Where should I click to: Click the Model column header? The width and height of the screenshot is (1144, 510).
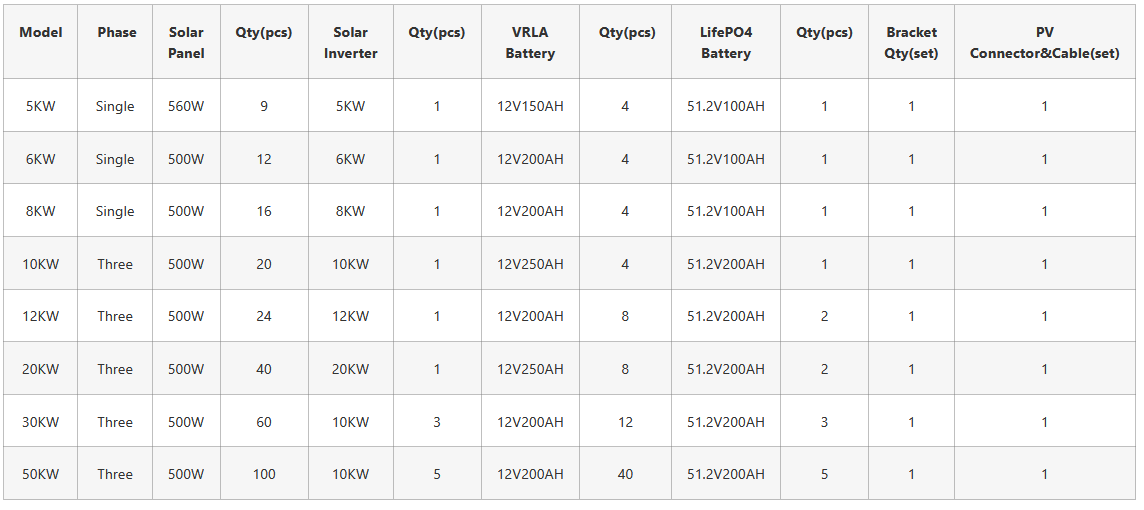(x=40, y=33)
